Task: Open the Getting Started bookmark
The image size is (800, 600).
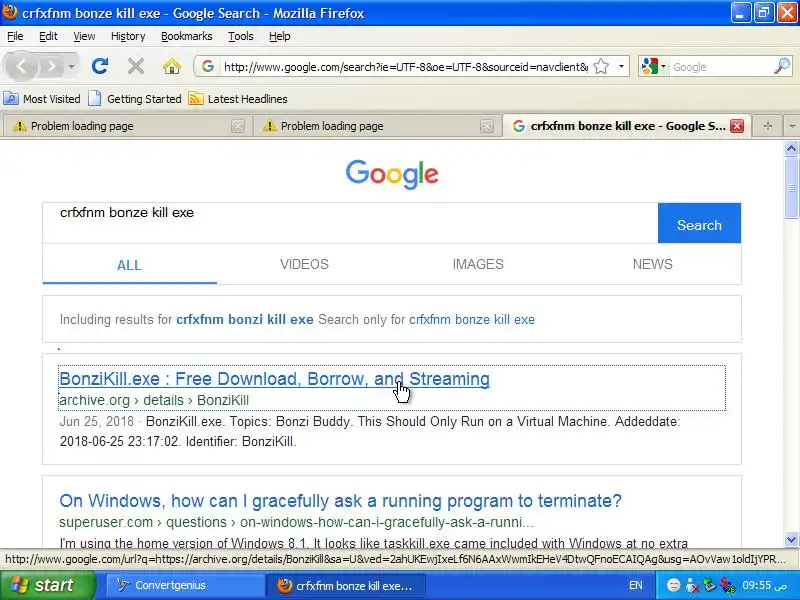Action: point(135,98)
